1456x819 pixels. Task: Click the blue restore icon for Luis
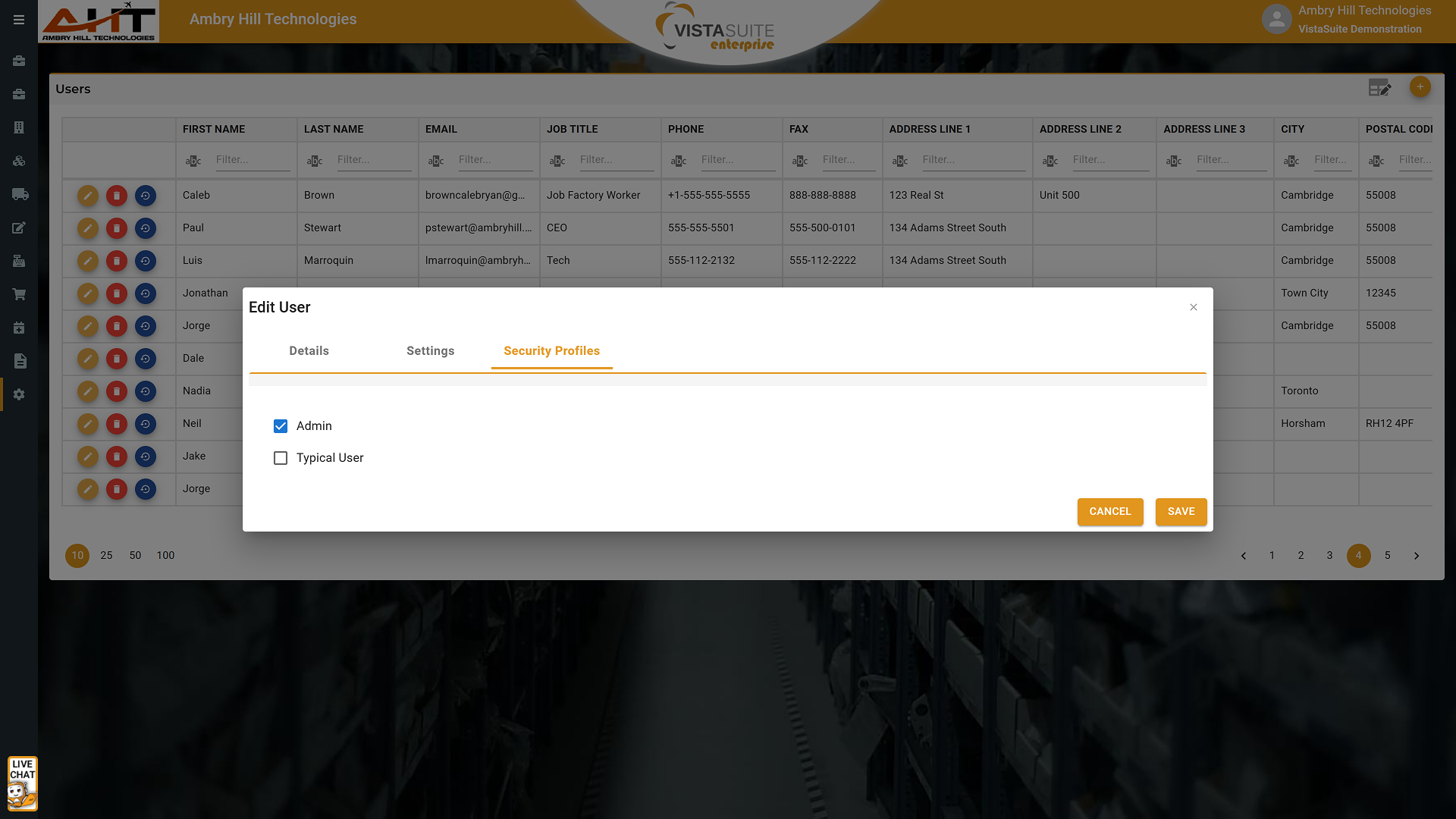coord(146,261)
